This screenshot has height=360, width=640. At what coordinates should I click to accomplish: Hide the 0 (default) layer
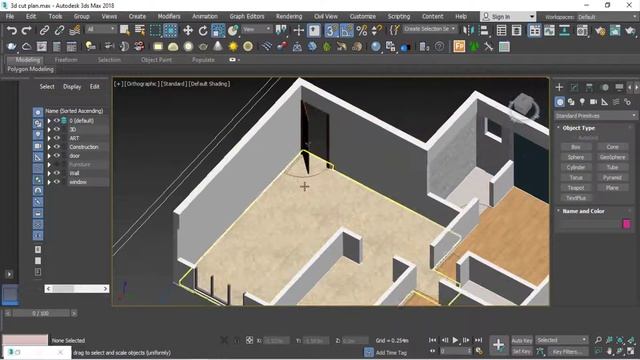(57, 120)
